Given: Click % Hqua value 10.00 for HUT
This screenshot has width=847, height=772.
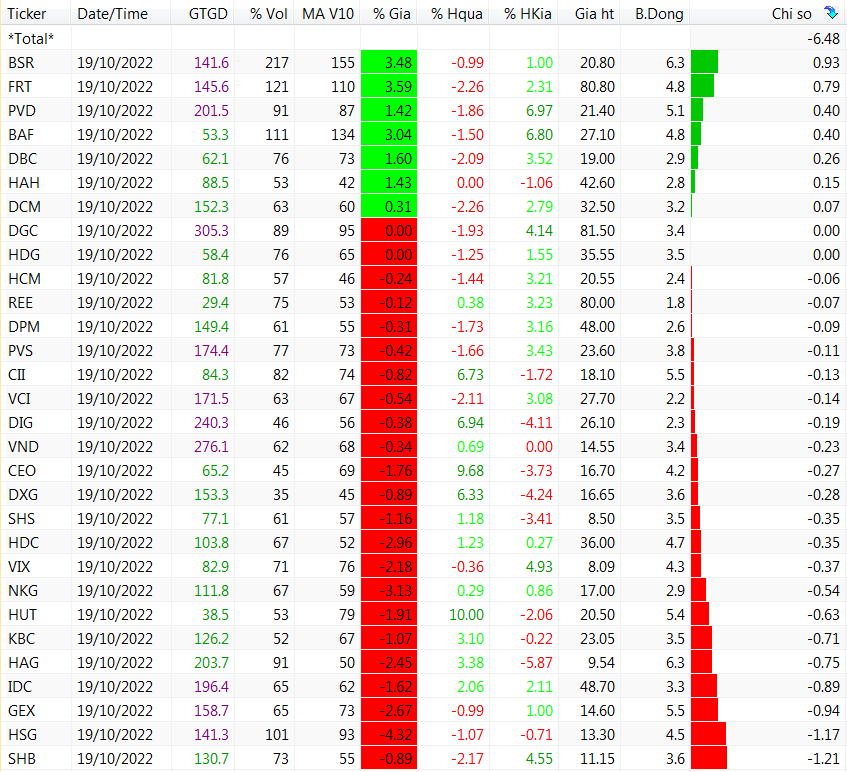Looking at the screenshot, I should 466,615.
